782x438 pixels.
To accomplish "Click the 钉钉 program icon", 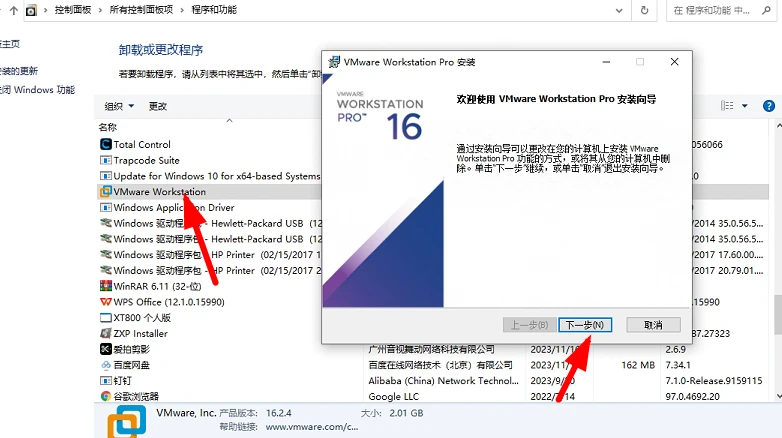I will coord(106,381).
